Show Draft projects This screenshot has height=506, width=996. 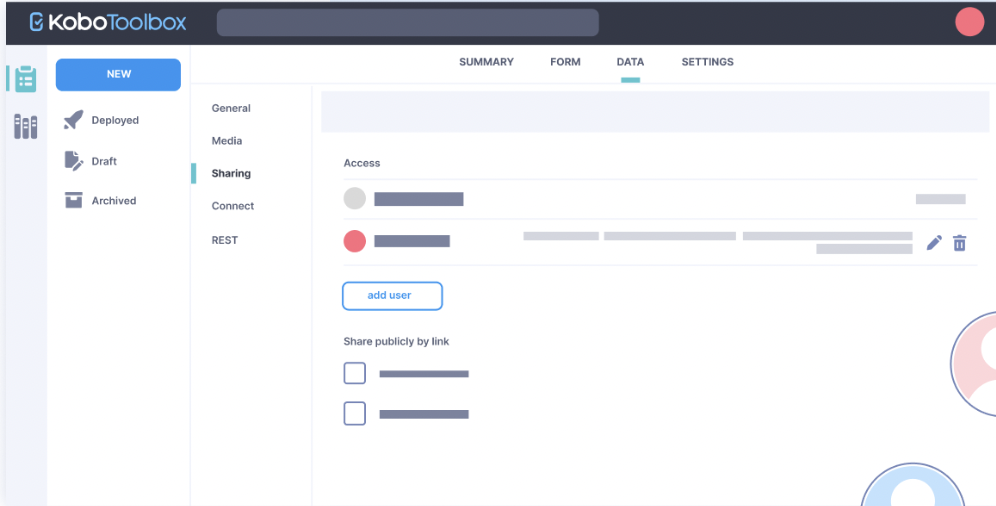coord(104,161)
